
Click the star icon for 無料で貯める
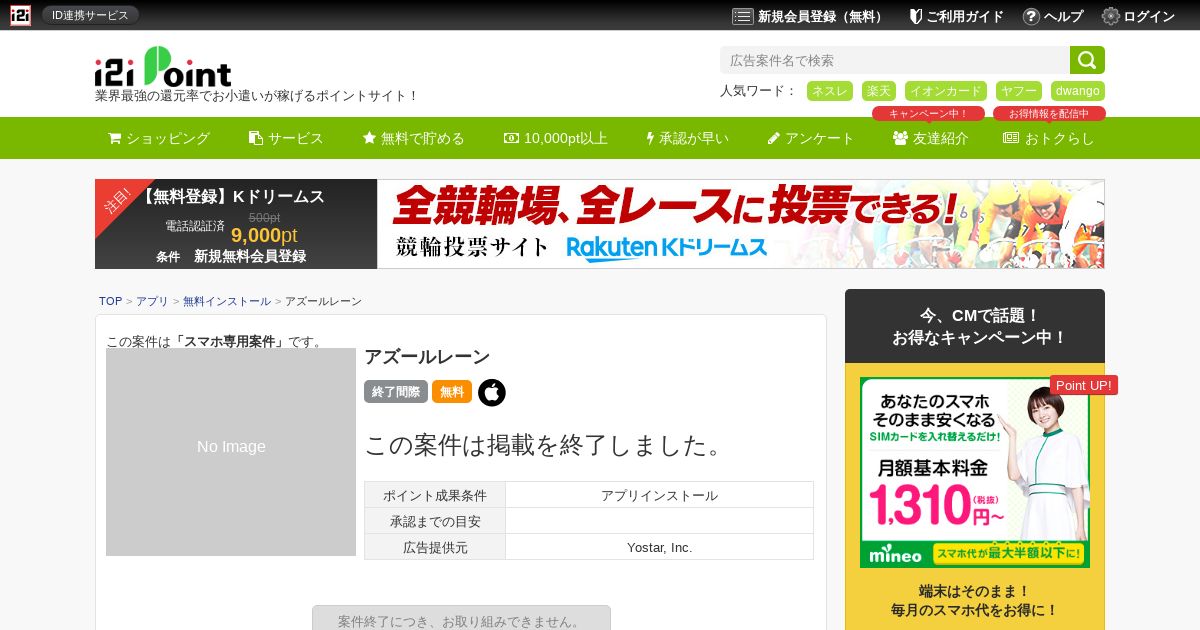point(369,138)
